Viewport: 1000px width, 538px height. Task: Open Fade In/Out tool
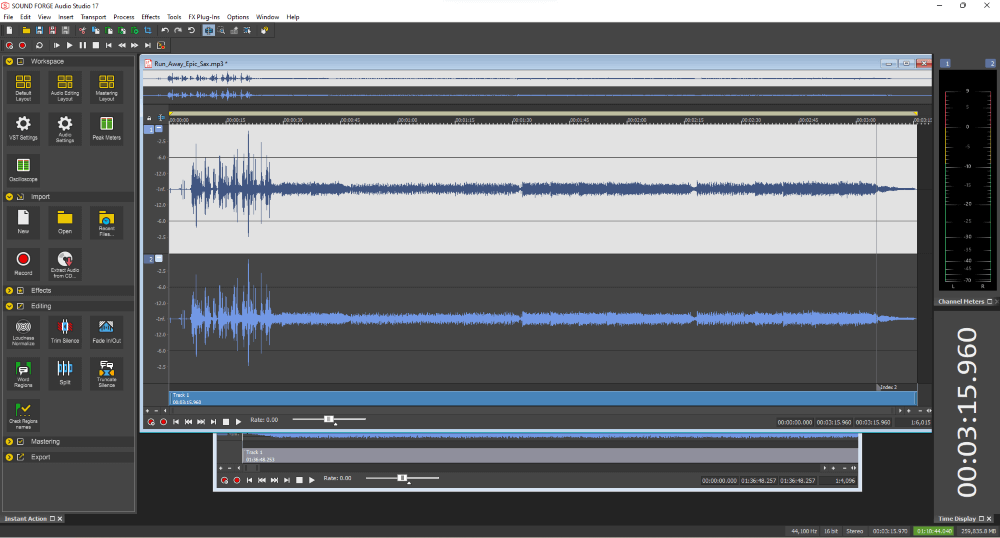click(107, 331)
